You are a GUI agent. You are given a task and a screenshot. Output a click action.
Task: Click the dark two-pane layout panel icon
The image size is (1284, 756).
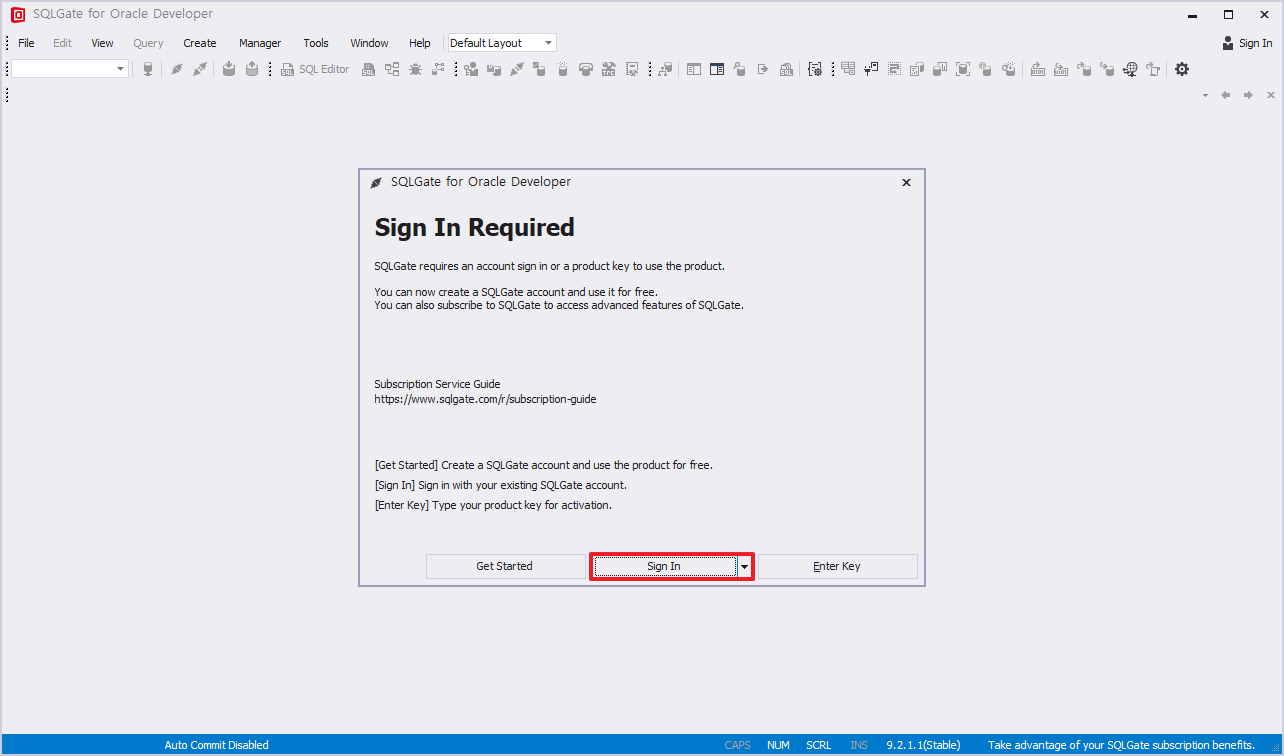pos(717,69)
